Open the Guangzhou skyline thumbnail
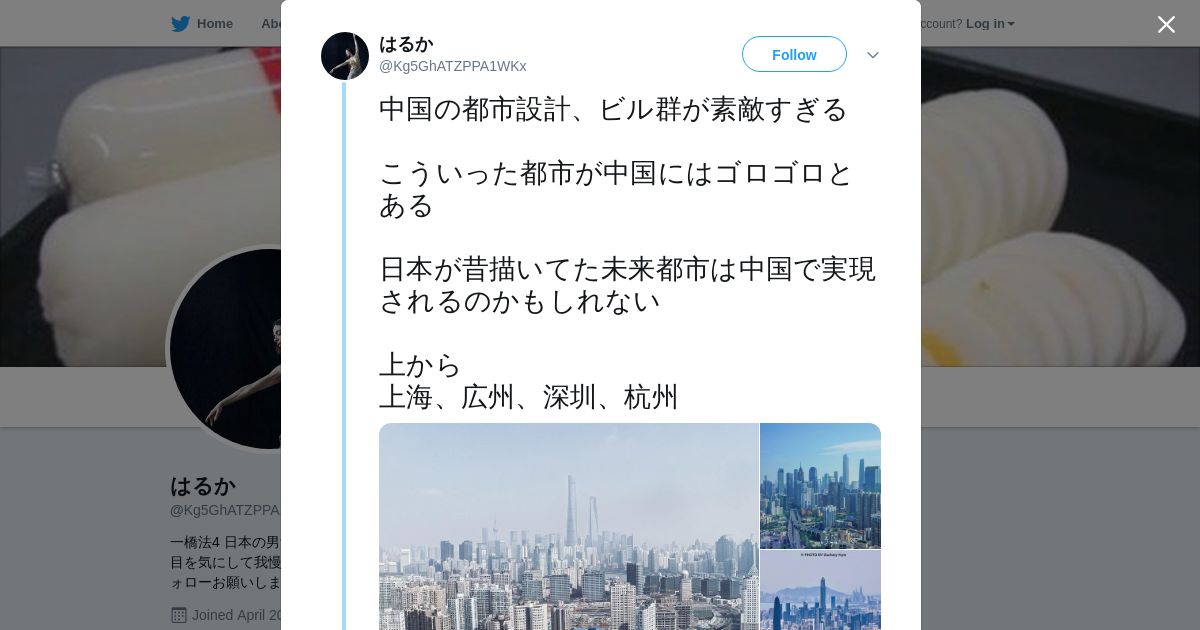Screen dimensions: 1200x630 click(x=820, y=485)
